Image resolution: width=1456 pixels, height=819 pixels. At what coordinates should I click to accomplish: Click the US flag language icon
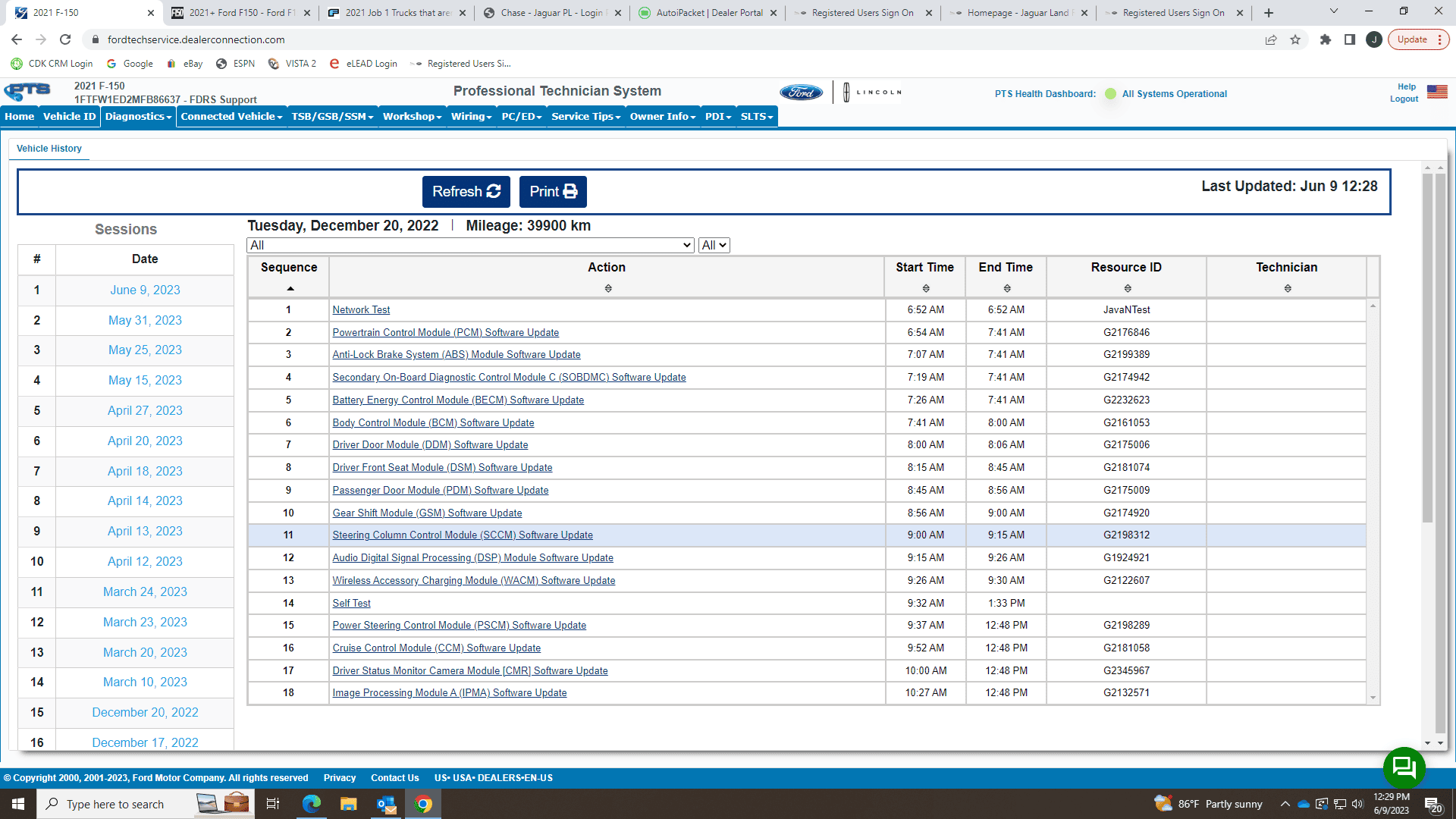click(1437, 92)
